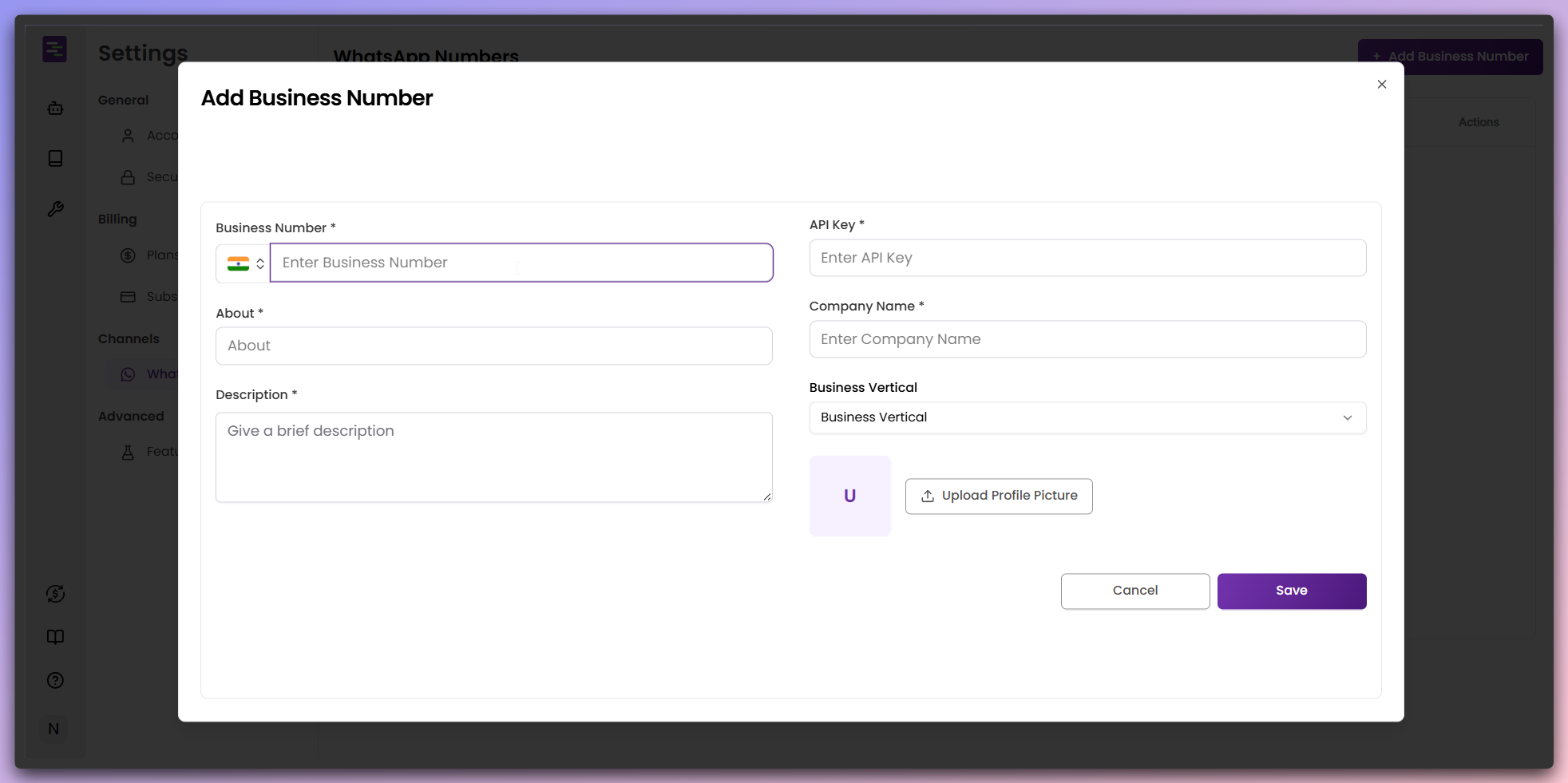Close the Add Business Number dialog
1568x783 pixels.
(x=1381, y=85)
